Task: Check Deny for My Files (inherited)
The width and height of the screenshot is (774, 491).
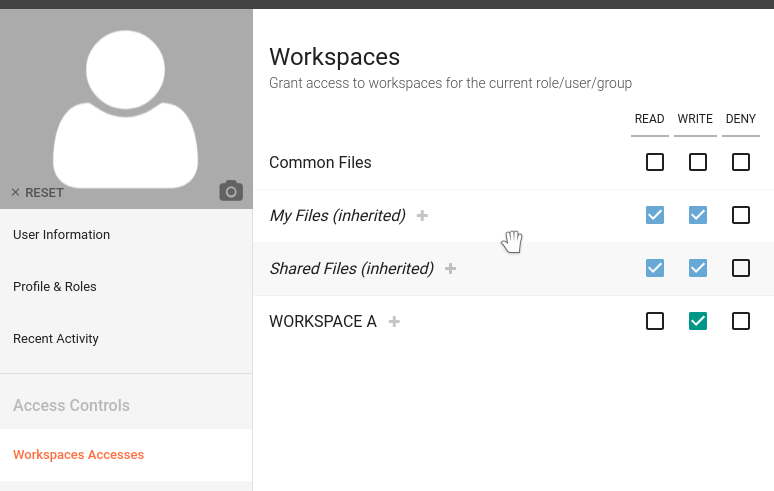Action: (x=740, y=215)
